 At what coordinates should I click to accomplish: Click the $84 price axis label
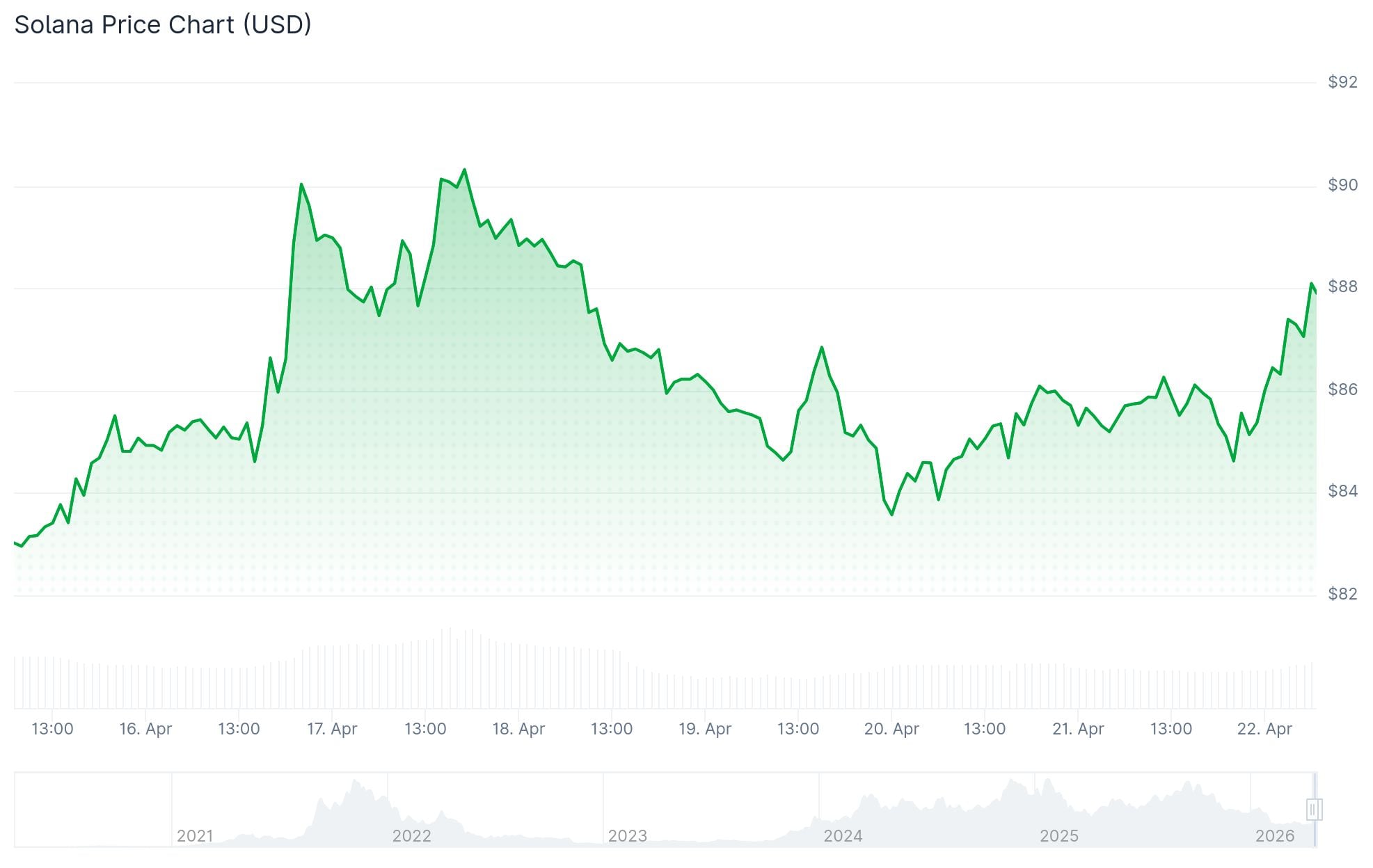click(1342, 491)
